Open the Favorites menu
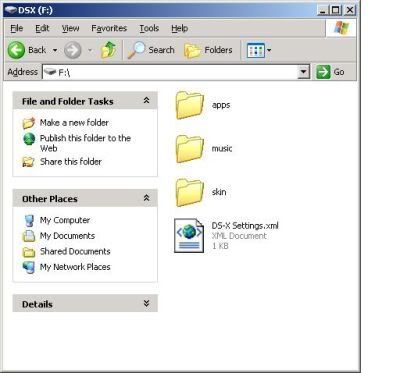 [x=109, y=28]
